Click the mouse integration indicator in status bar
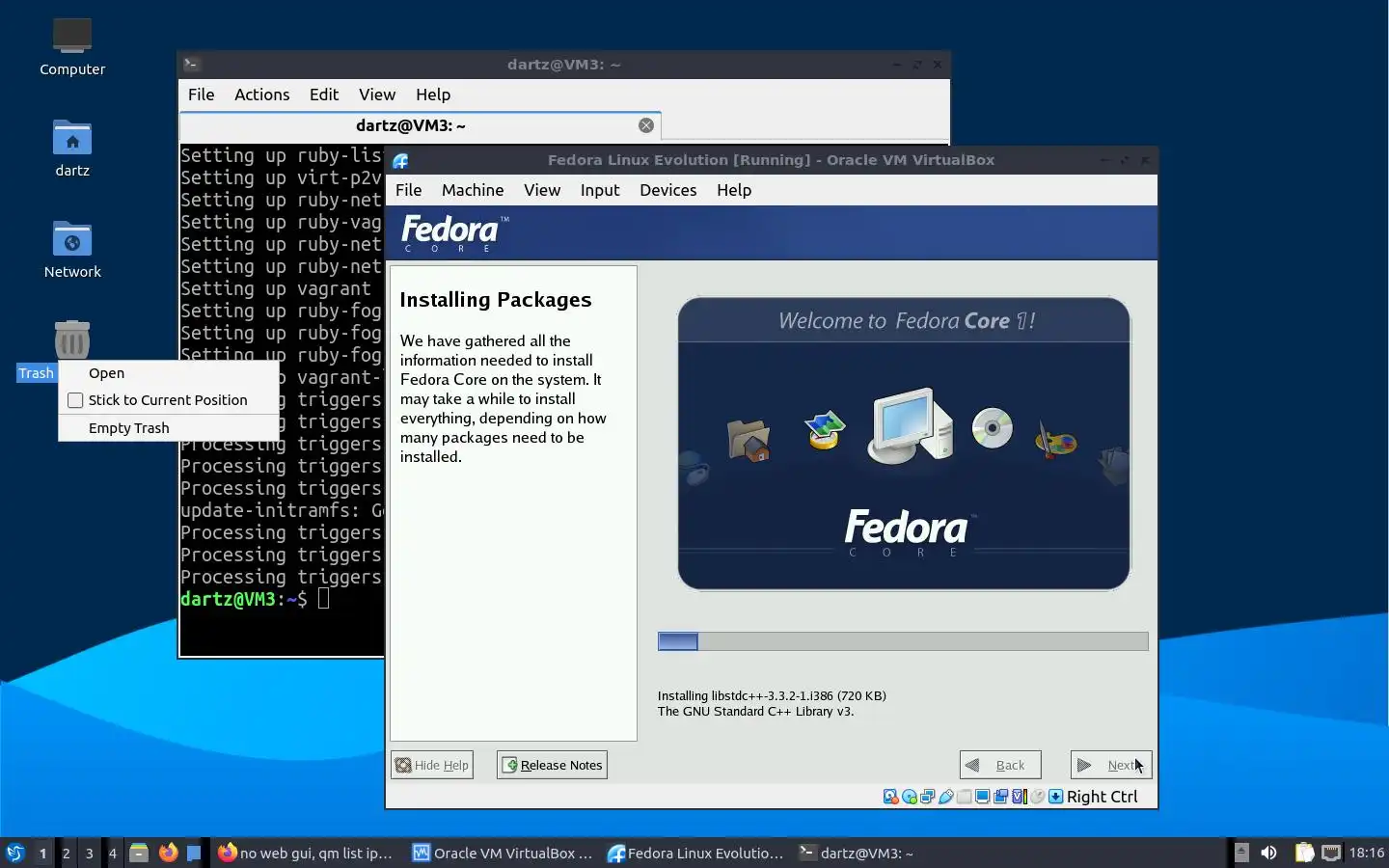Screen dimensions: 1389x868 (x=1037, y=797)
